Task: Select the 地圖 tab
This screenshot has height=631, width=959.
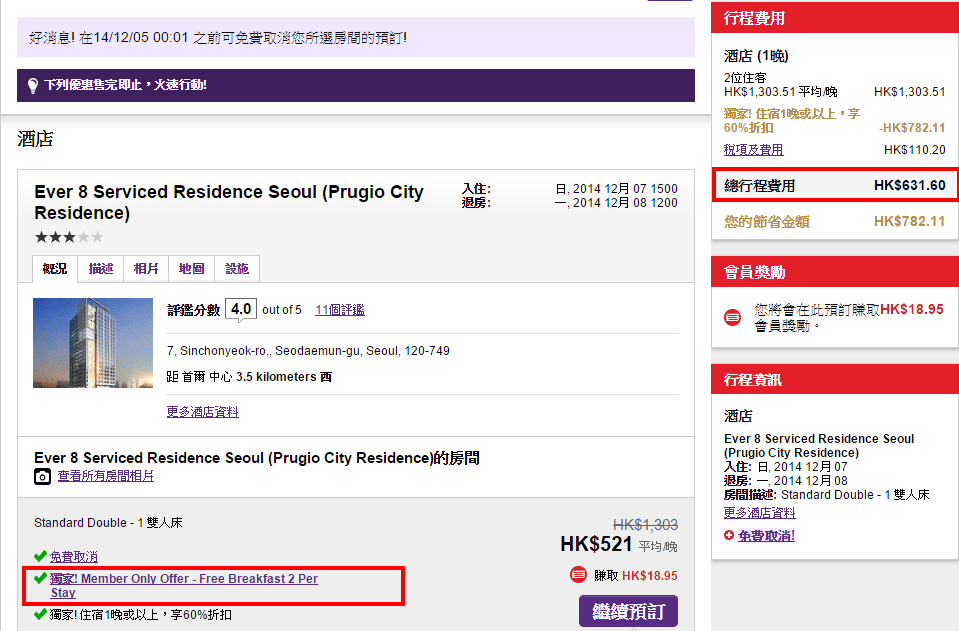Action: coord(191,269)
